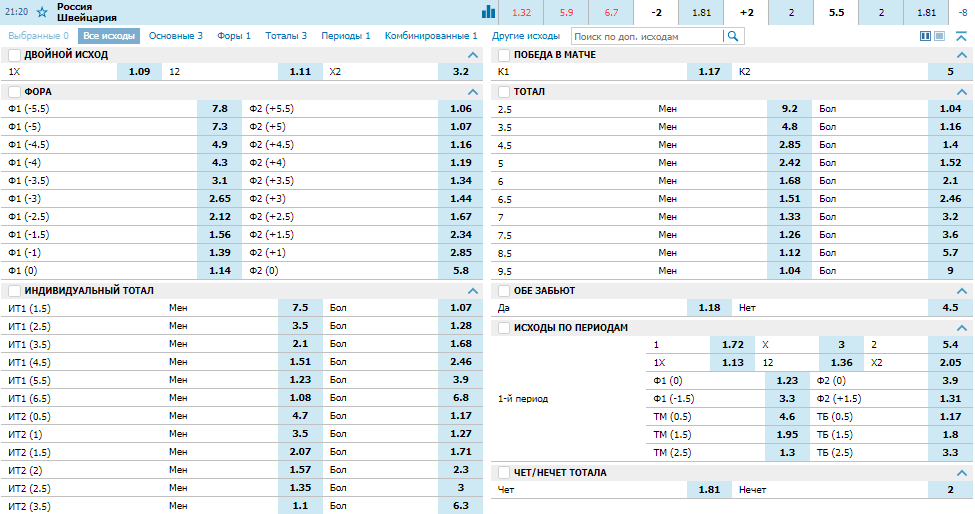The width and height of the screenshot is (975, 514).
Task: Collapse the ДВОЙНОЙ ИСХОД section
Action: pyautogui.click(x=473, y=55)
